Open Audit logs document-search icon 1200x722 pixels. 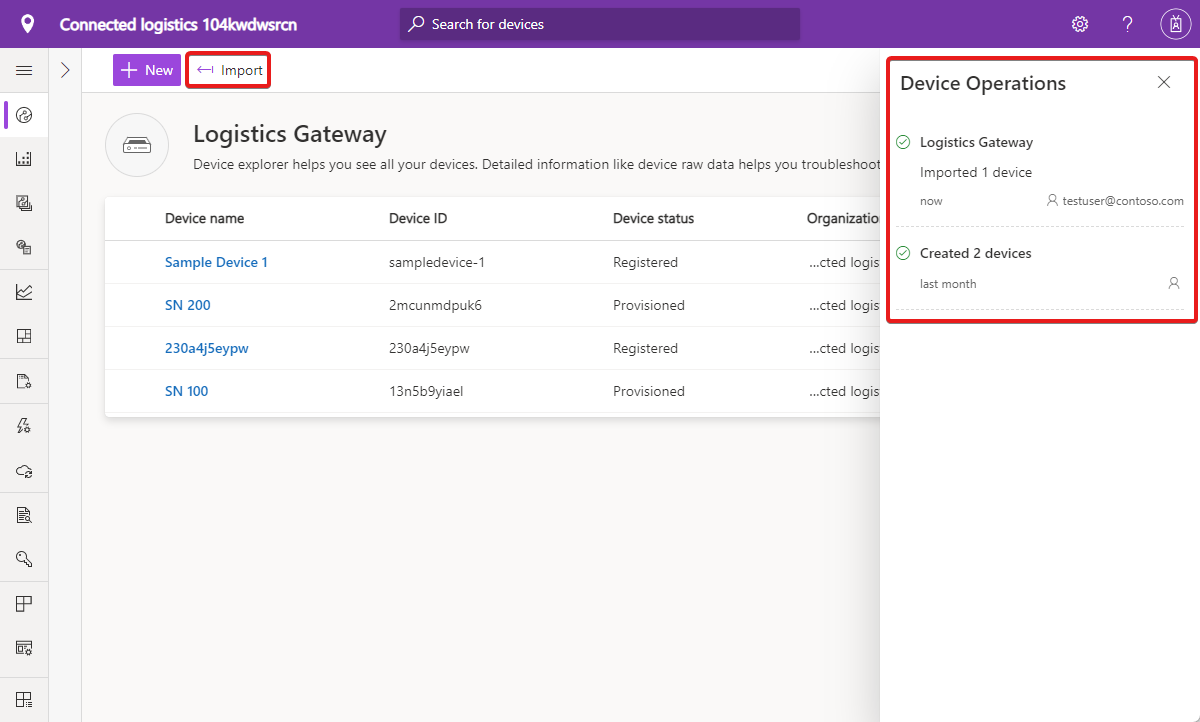[24, 515]
